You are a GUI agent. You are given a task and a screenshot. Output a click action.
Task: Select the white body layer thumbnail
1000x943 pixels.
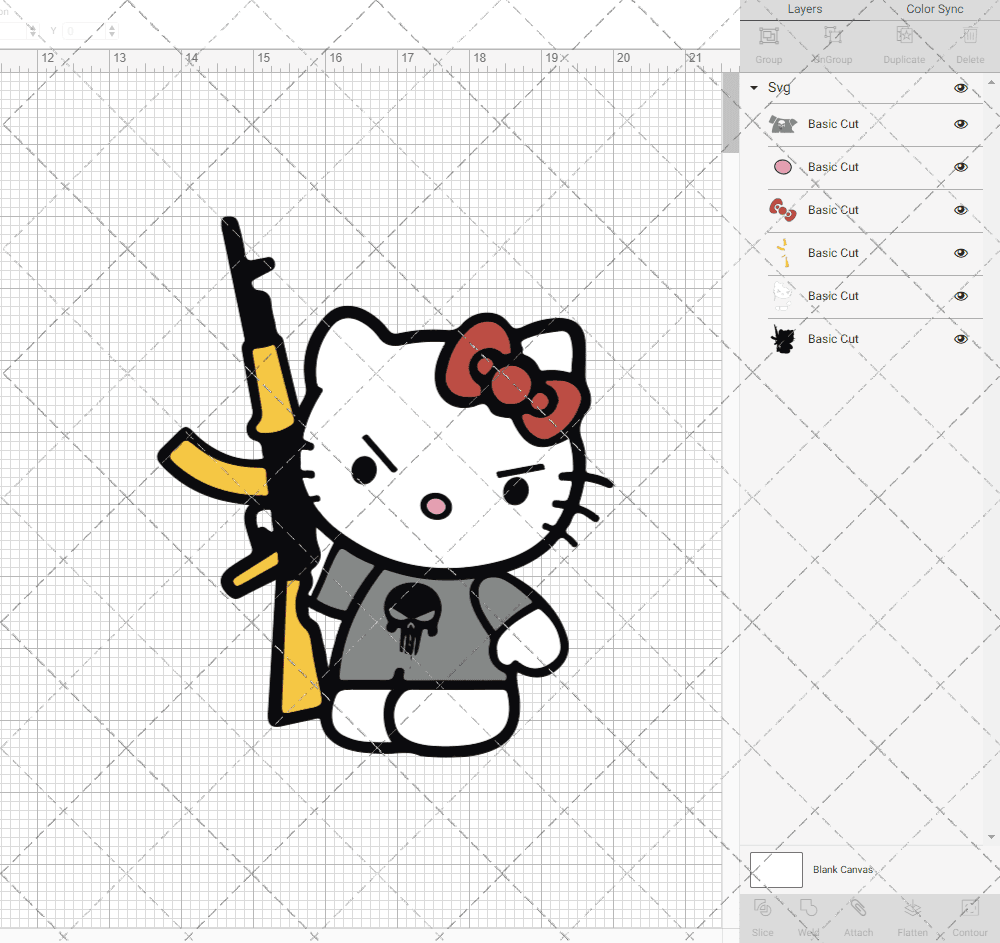coord(783,296)
